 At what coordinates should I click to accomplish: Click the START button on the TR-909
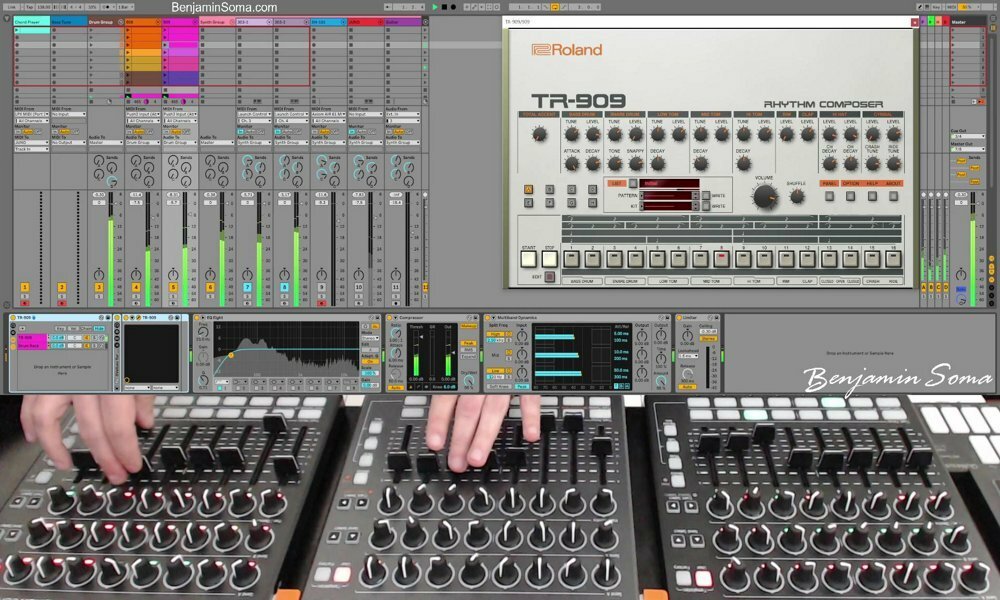(x=528, y=258)
